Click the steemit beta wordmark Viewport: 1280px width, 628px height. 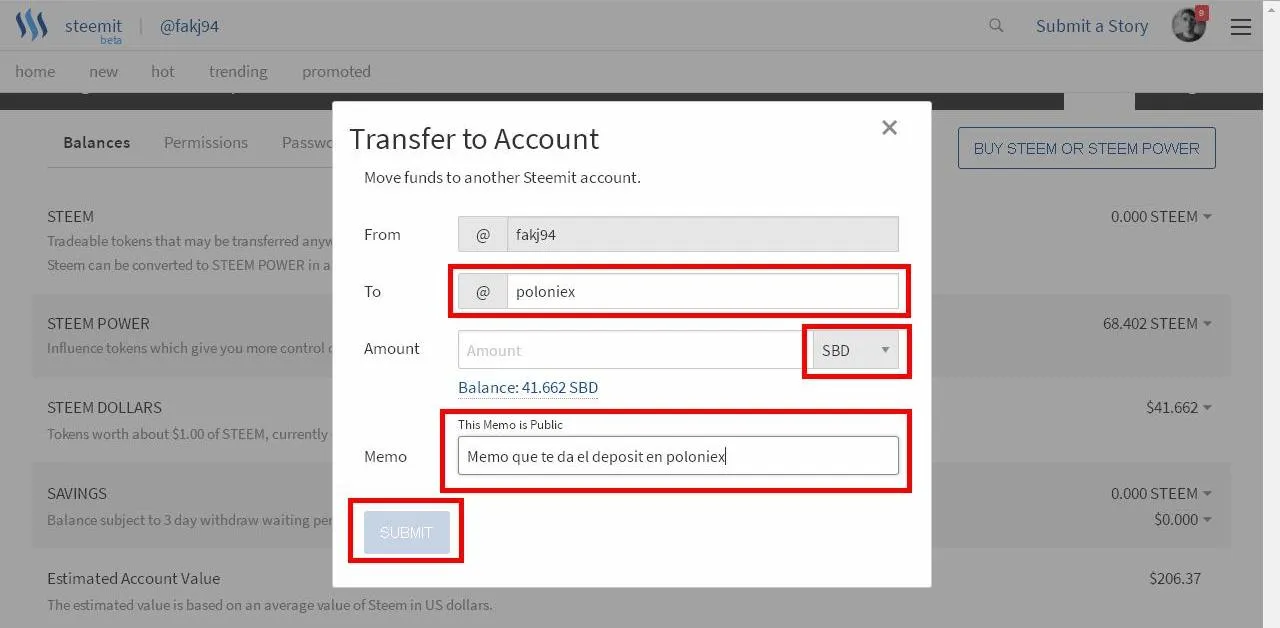click(x=93, y=29)
